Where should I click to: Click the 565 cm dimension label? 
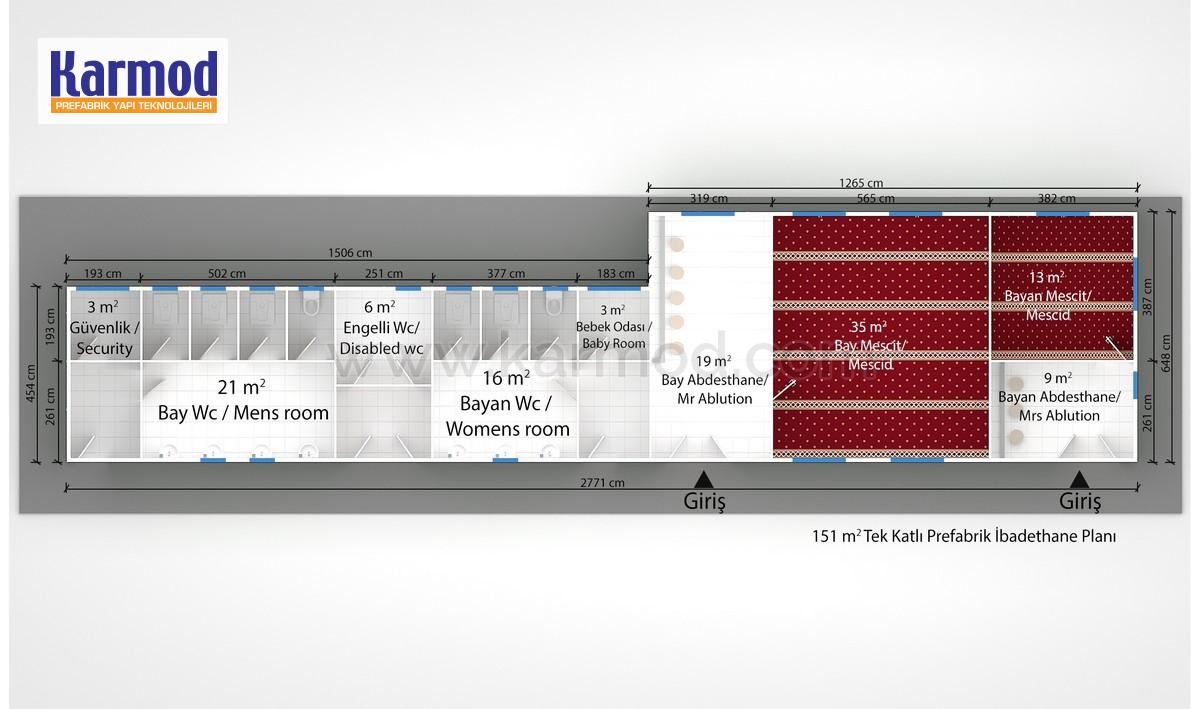click(x=880, y=199)
